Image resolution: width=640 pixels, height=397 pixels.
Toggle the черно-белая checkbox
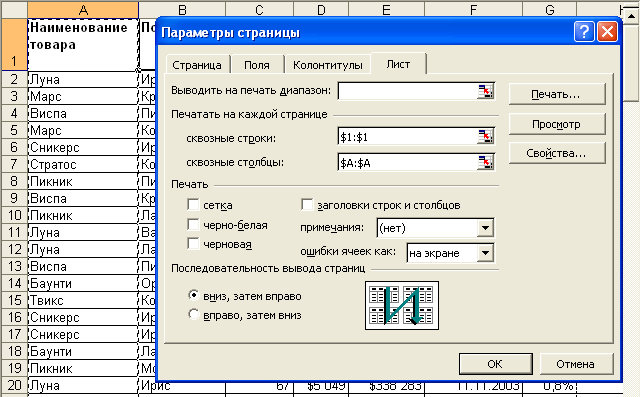point(193,224)
